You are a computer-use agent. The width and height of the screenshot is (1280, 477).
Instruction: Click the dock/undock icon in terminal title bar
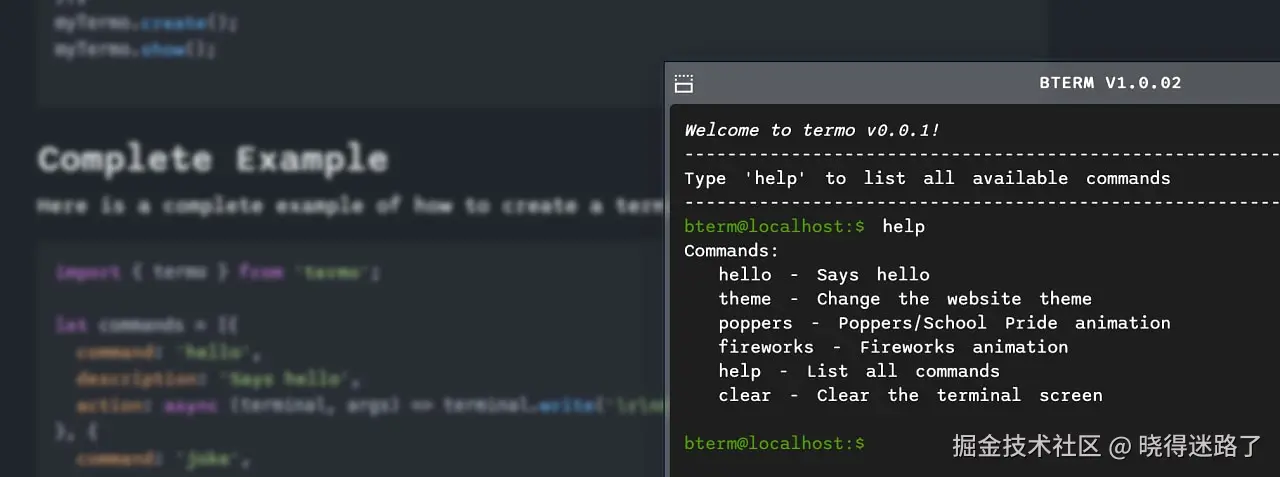(684, 84)
